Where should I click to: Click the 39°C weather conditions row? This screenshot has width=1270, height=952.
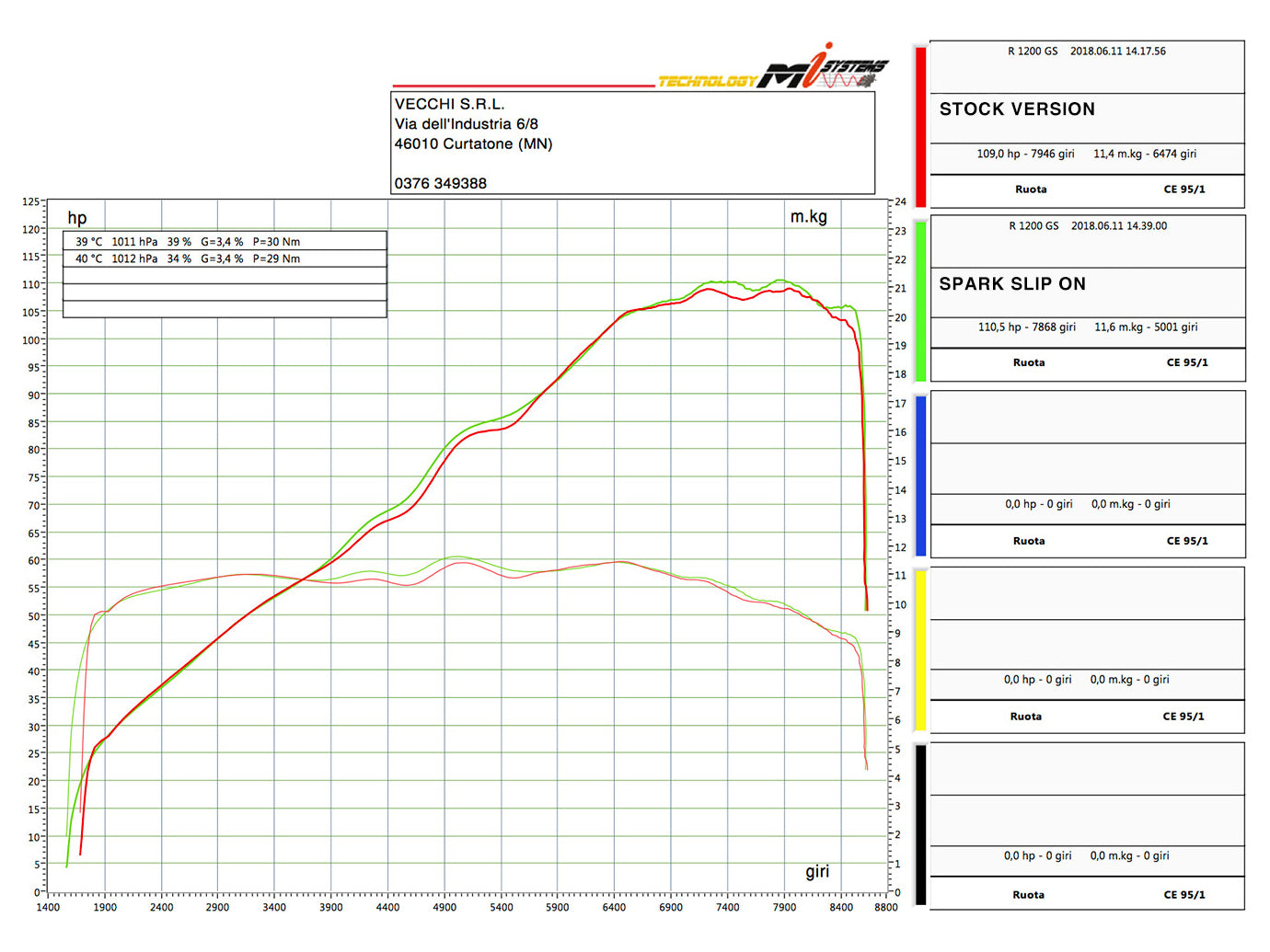point(224,241)
